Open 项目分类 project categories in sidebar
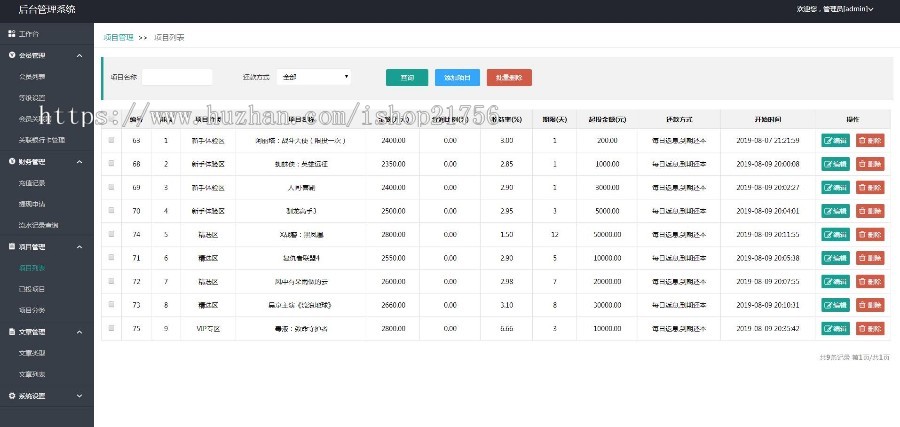Screen dimensions: 900x427 tap(32, 310)
